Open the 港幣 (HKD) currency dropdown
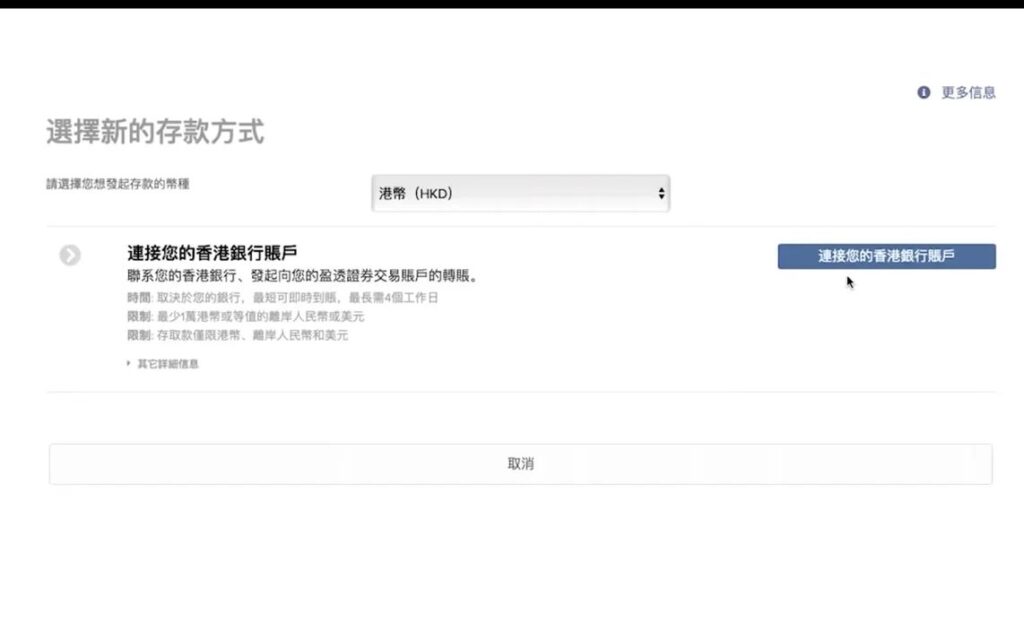 coord(519,194)
